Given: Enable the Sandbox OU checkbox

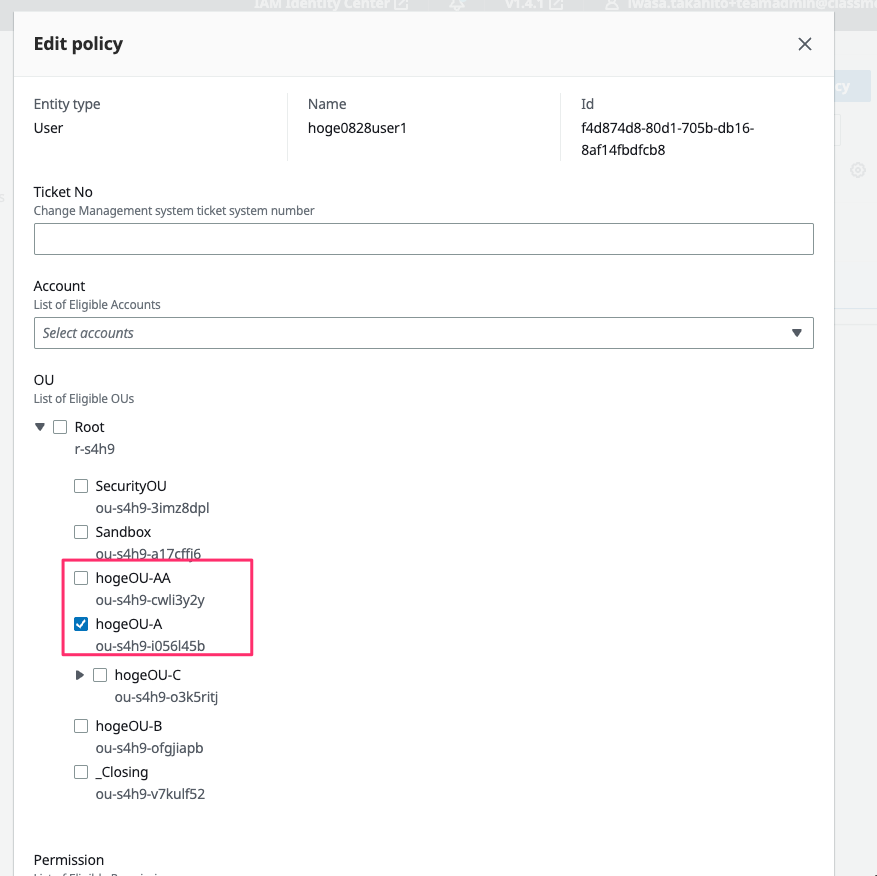Looking at the screenshot, I should point(81,532).
